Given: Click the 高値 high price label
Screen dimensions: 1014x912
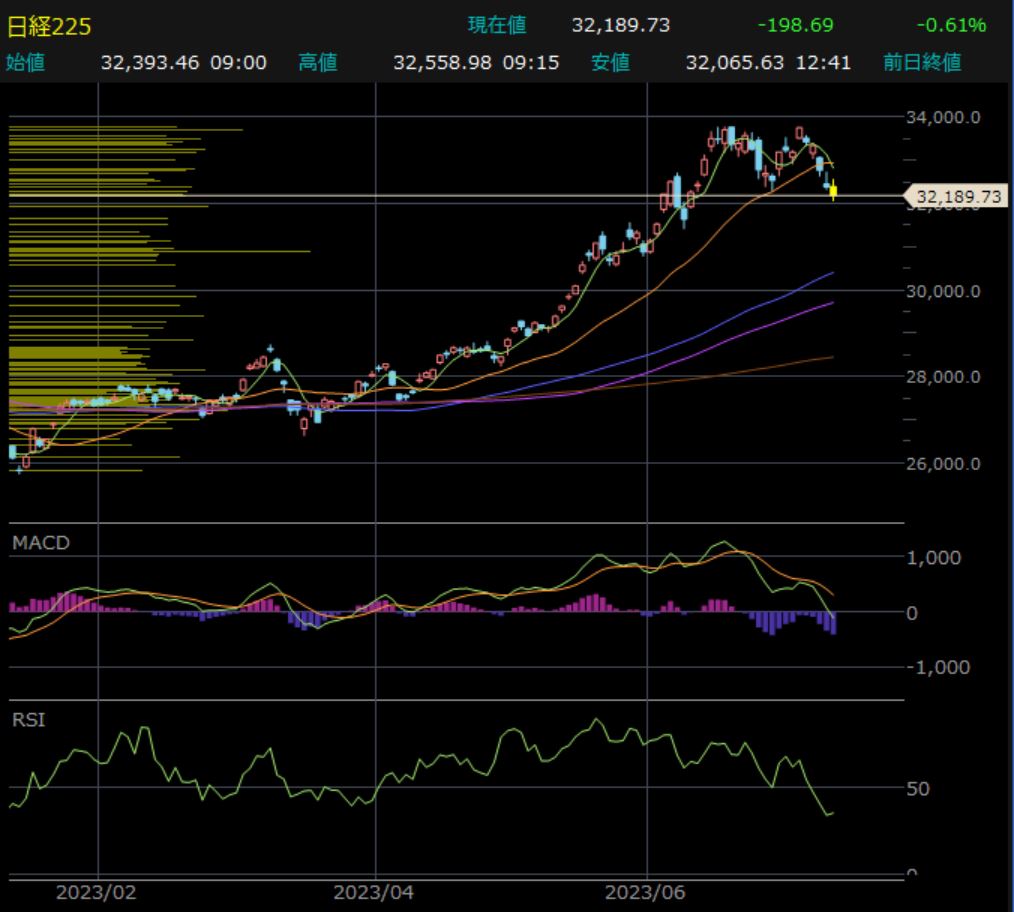Looking at the screenshot, I should click(x=318, y=63).
